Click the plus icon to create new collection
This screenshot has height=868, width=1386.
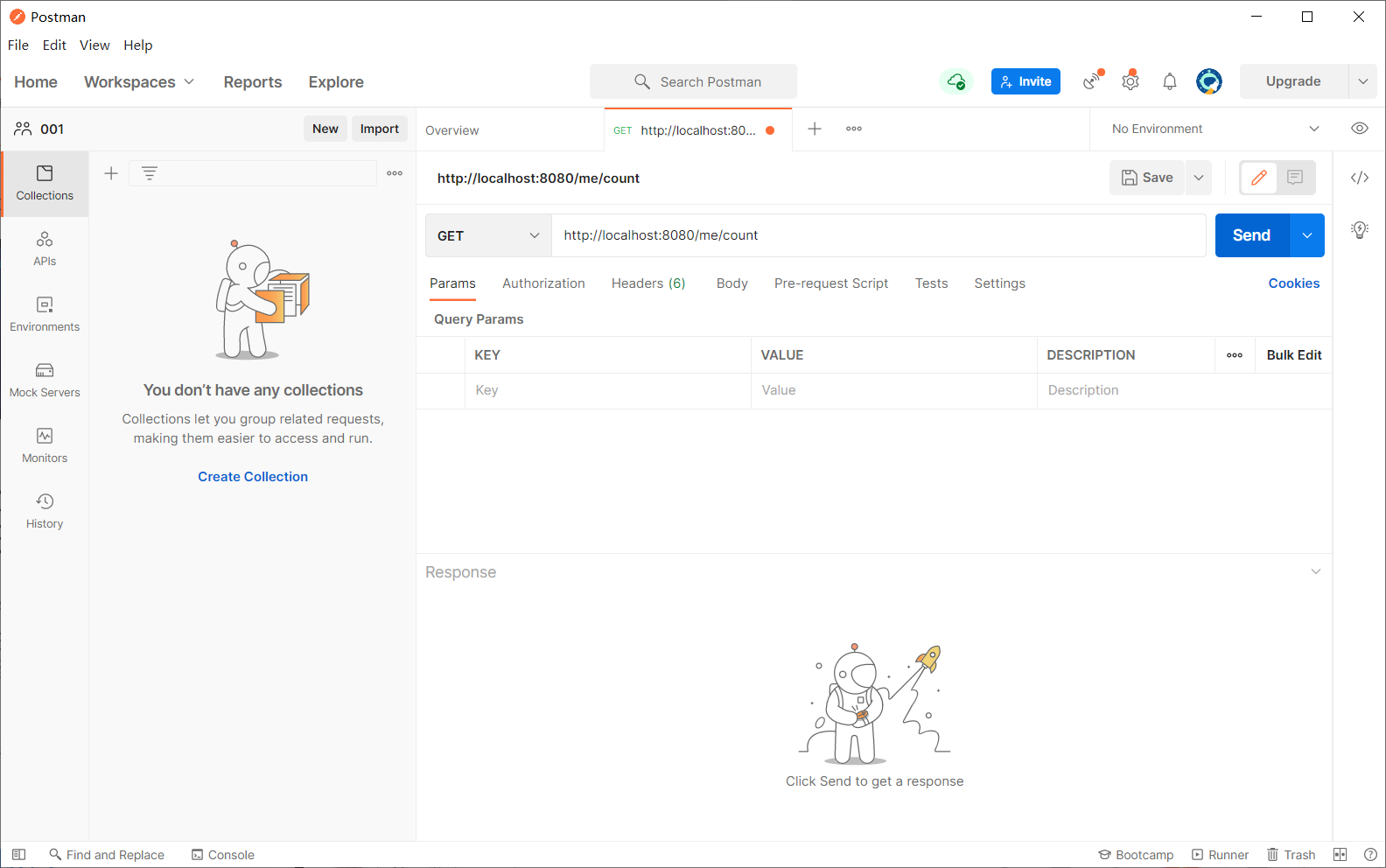tap(111, 173)
